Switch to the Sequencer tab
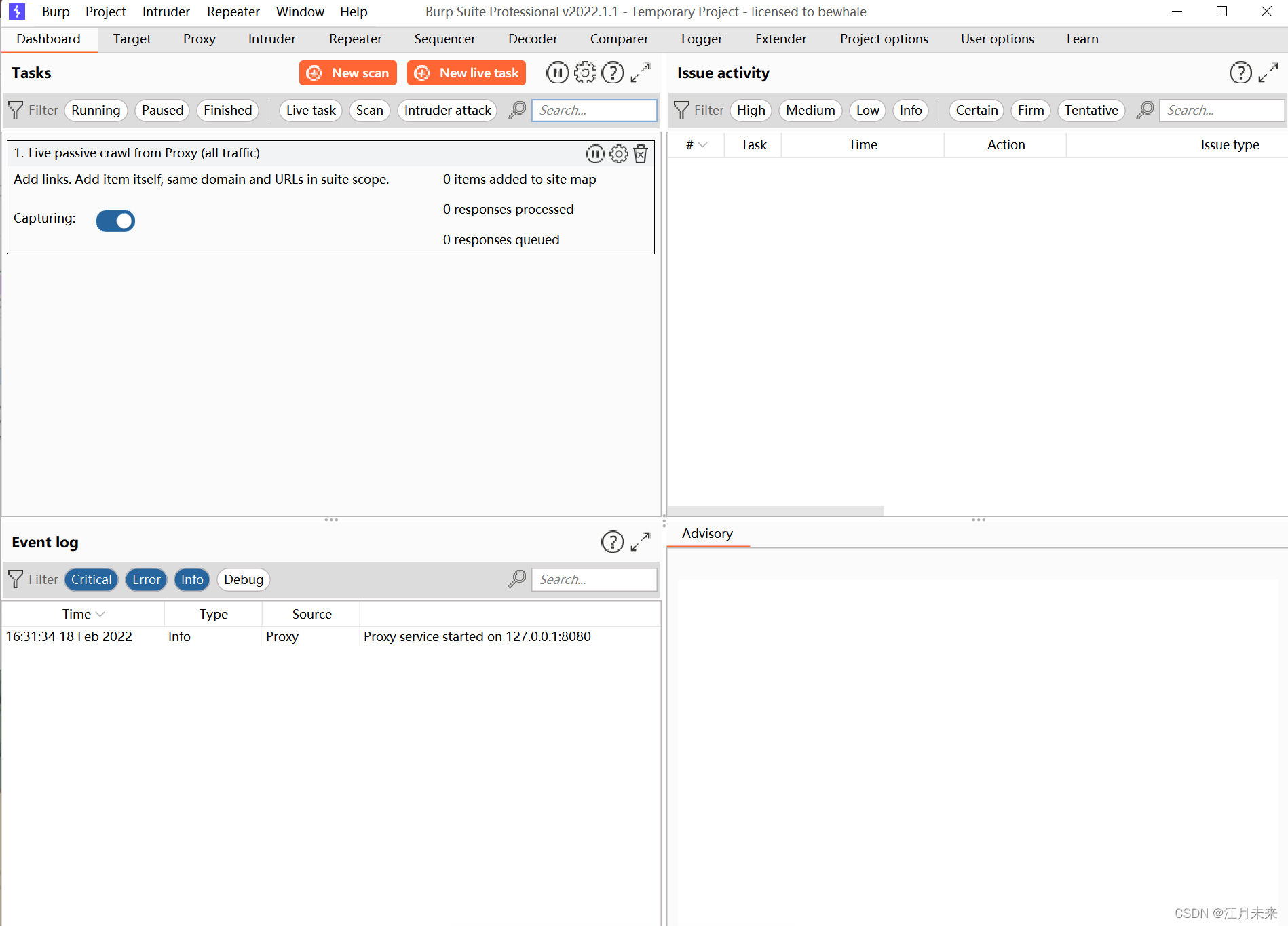The image size is (1288, 926). tap(445, 39)
